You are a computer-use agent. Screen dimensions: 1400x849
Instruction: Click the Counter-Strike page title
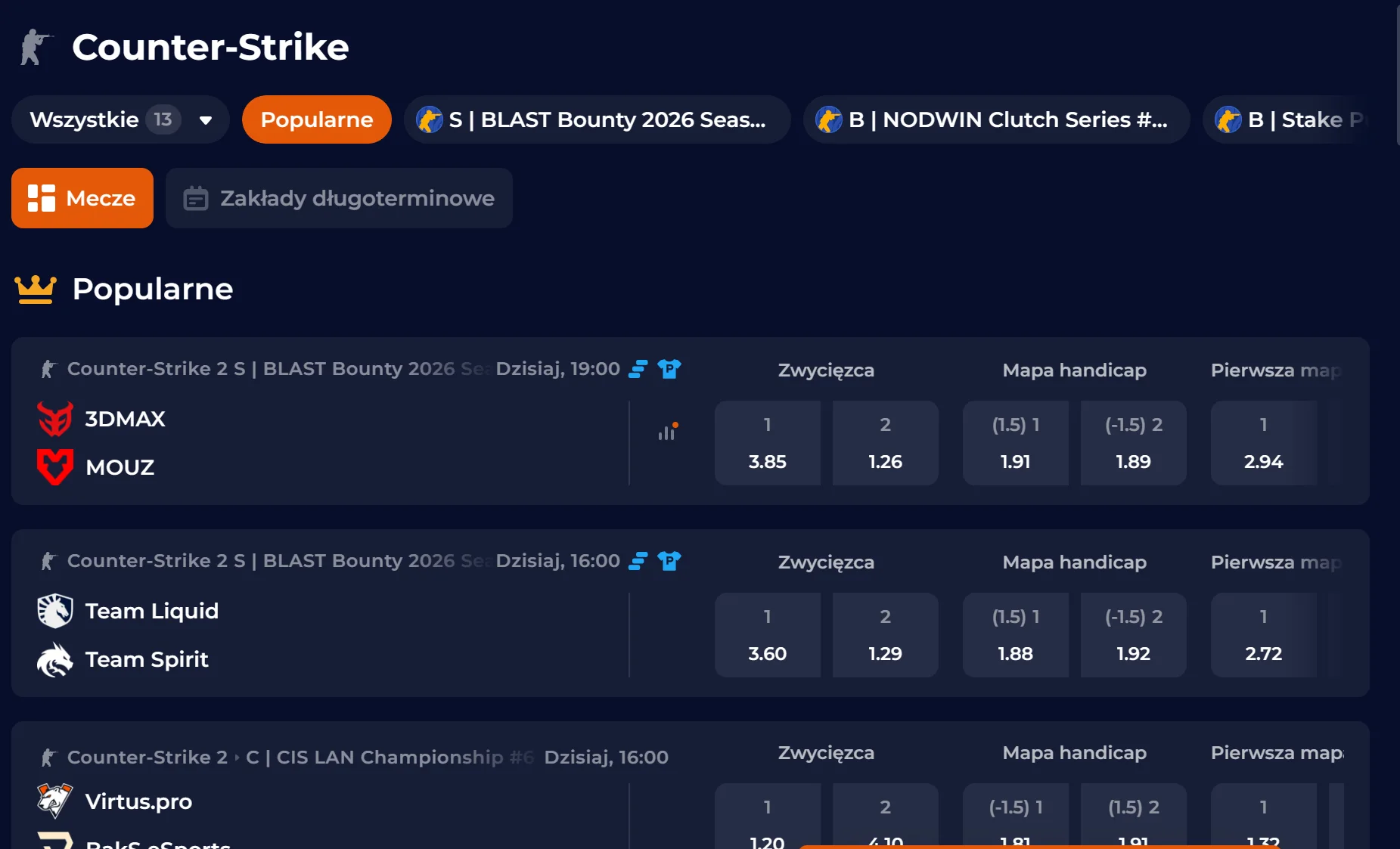210,47
